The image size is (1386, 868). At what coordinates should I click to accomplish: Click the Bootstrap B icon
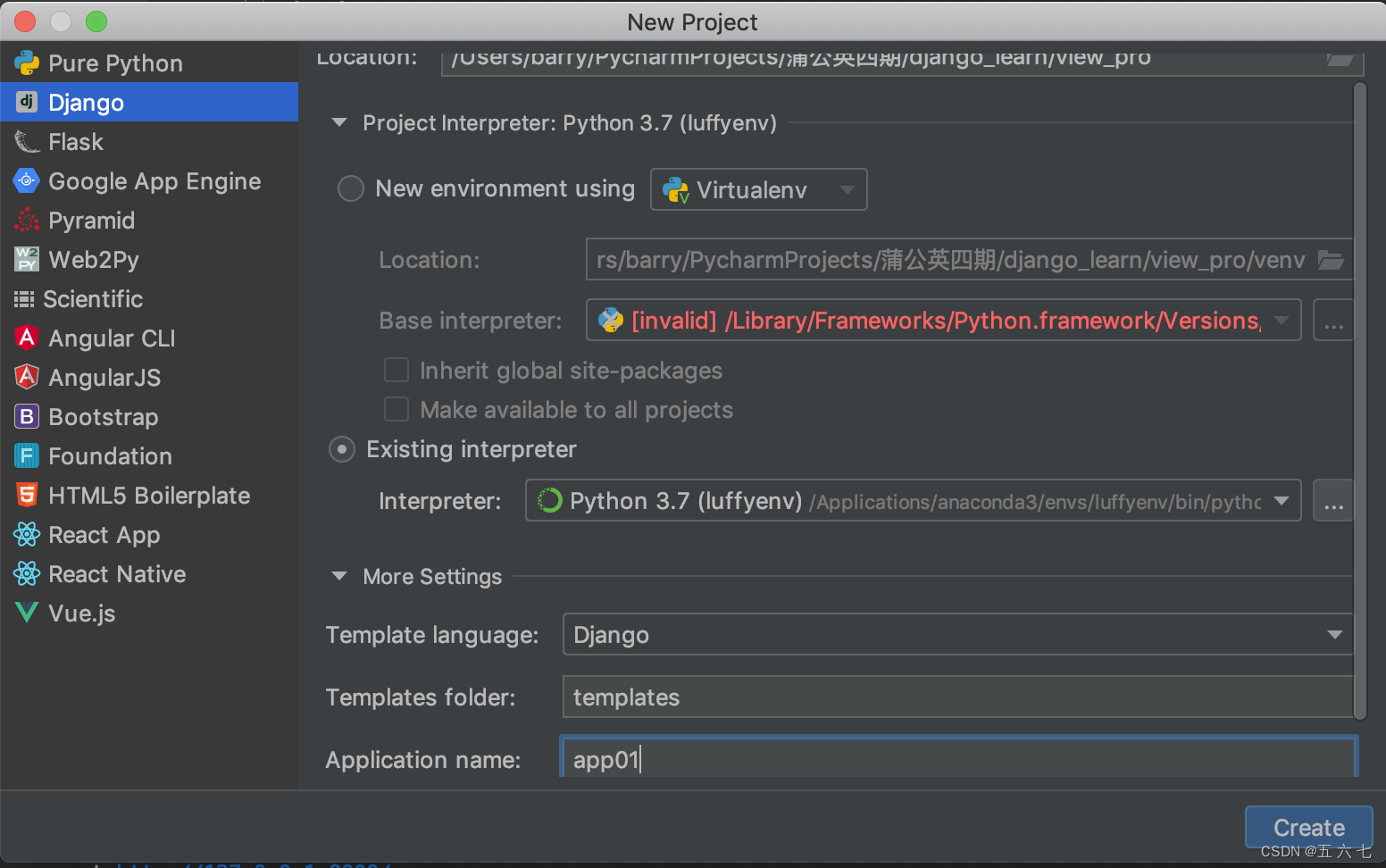(x=27, y=416)
